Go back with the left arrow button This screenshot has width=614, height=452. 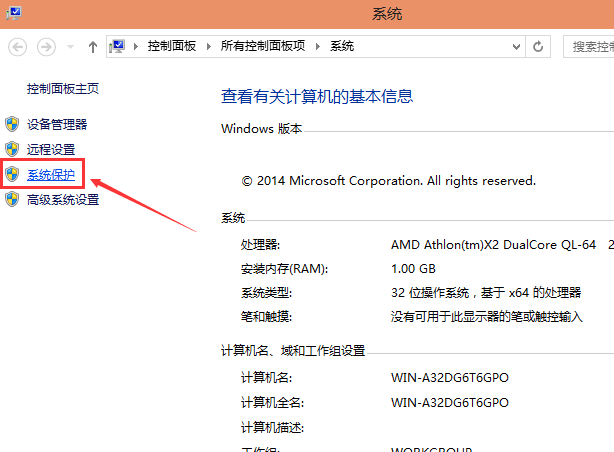pyautogui.click(x=18, y=47)
